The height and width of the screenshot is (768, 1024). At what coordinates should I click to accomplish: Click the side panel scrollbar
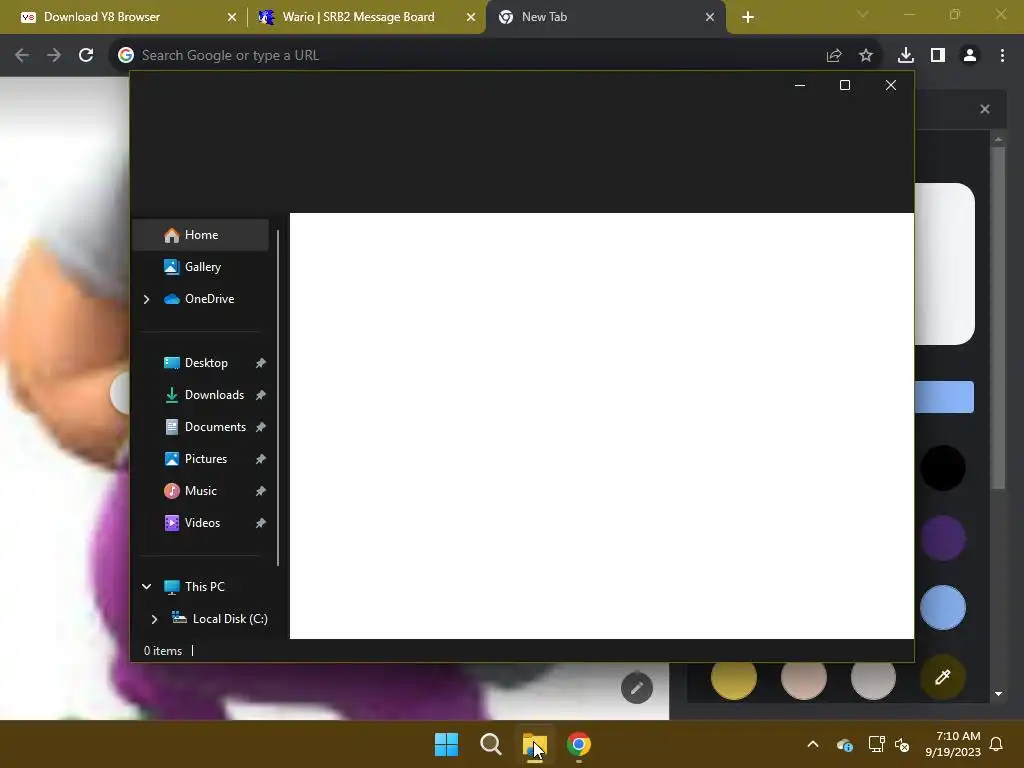point(997,318)
